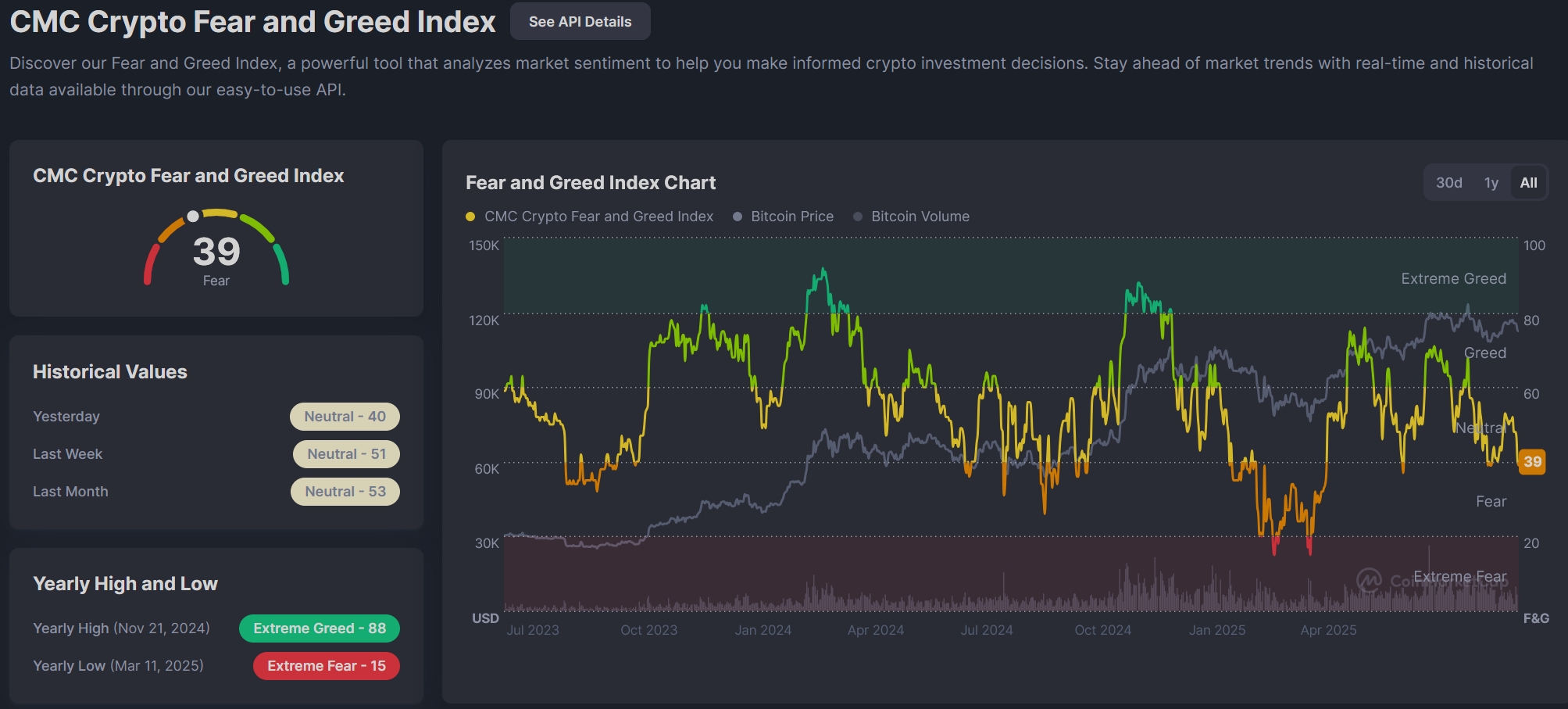Click the main page title CMC Crypto Fear and Greed Index
This screenshot has height=709, width=1568.
pyautogui.click(x=253, y=22)
